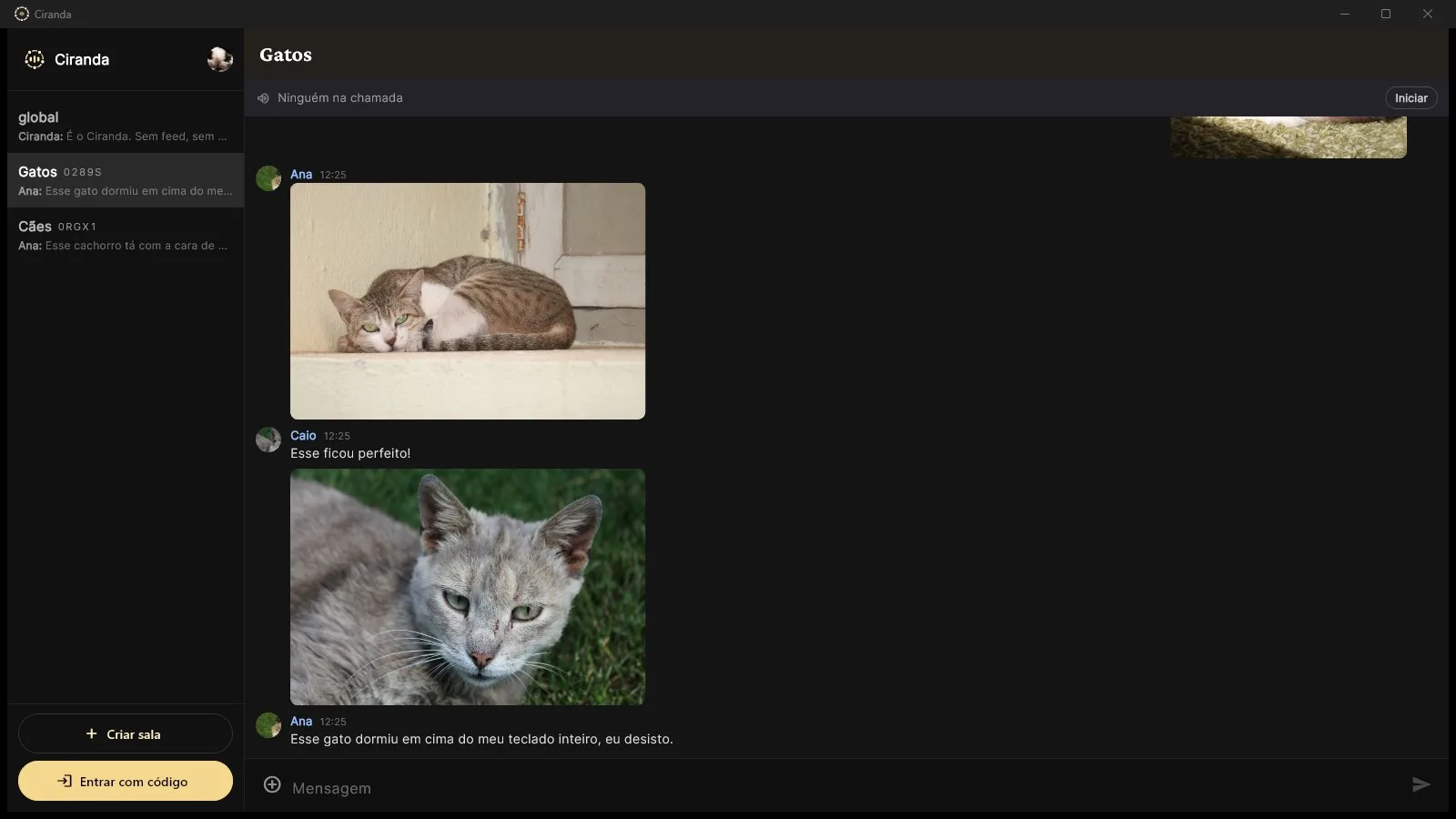Open the curled-up tabby cat photo
This screenshot has width=1456, height=819.
point(468,301)
